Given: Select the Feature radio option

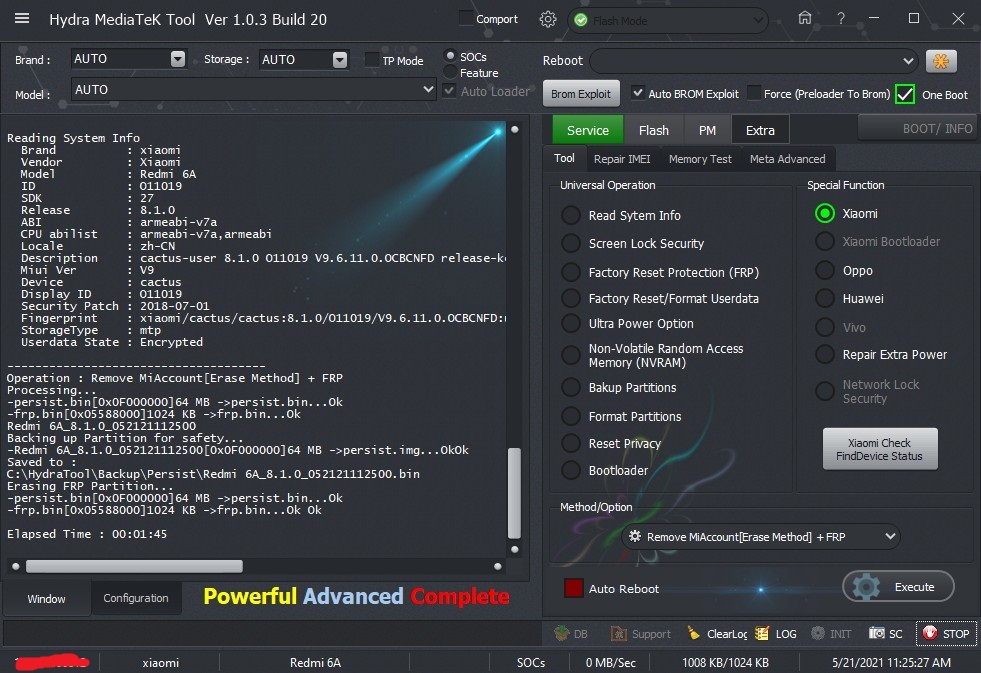Looking at the screenshot, I should (x=450, y=72).
